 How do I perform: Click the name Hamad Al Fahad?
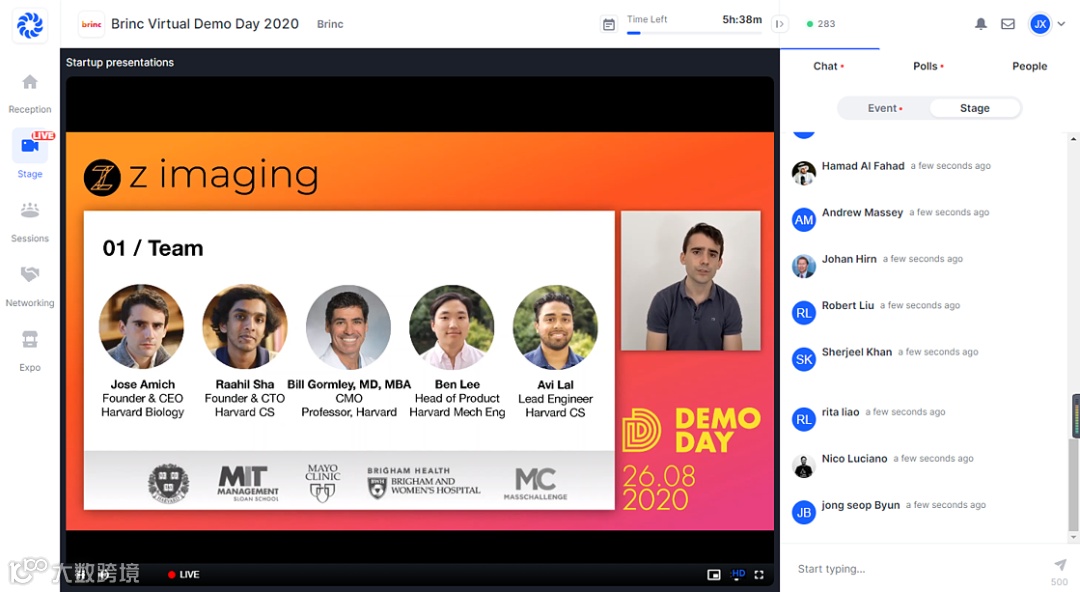(x=862, y=166)
